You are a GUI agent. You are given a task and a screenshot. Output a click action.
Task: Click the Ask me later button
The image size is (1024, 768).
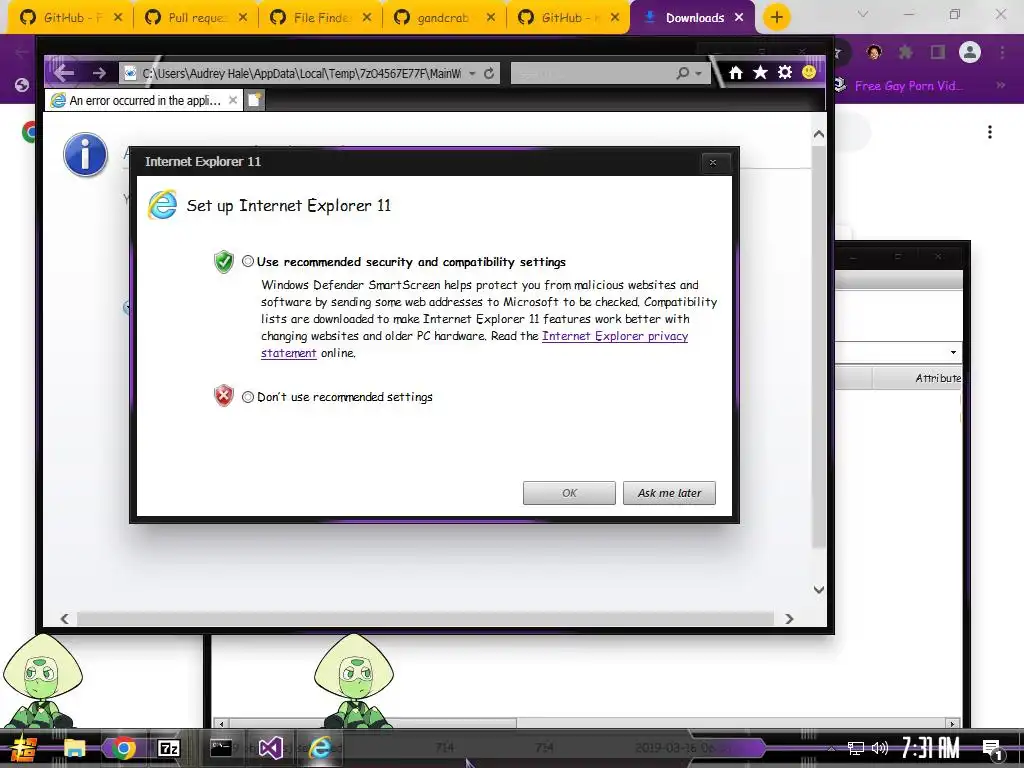tap(669, 493)
